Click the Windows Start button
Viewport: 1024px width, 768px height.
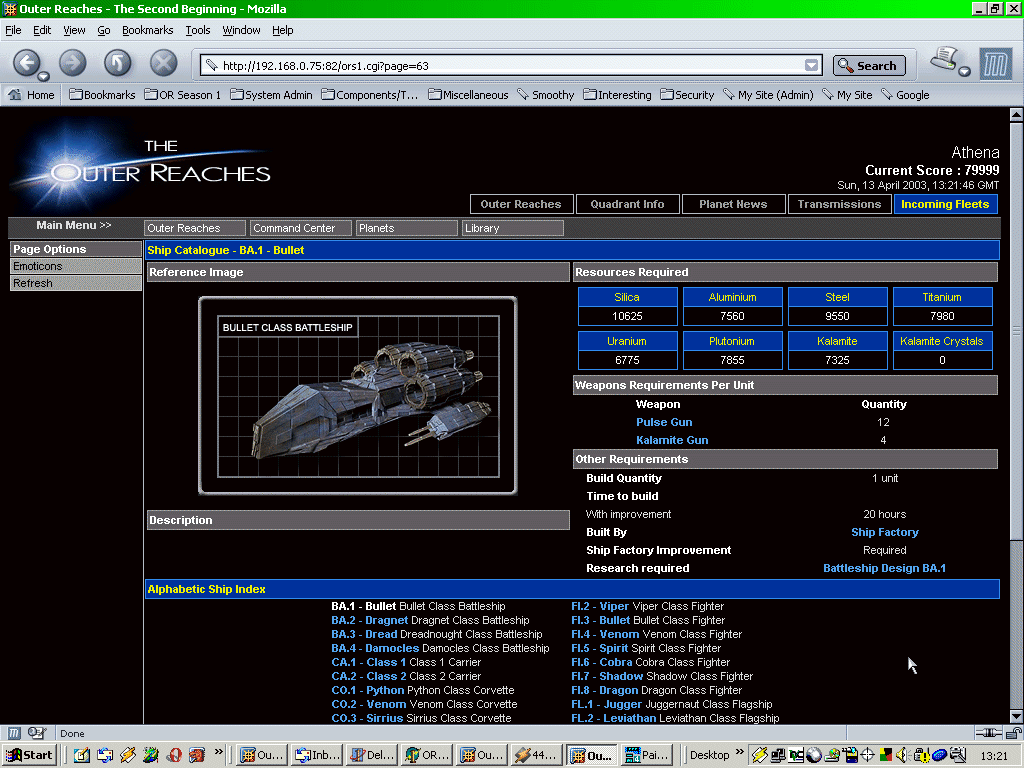(30, 755)
